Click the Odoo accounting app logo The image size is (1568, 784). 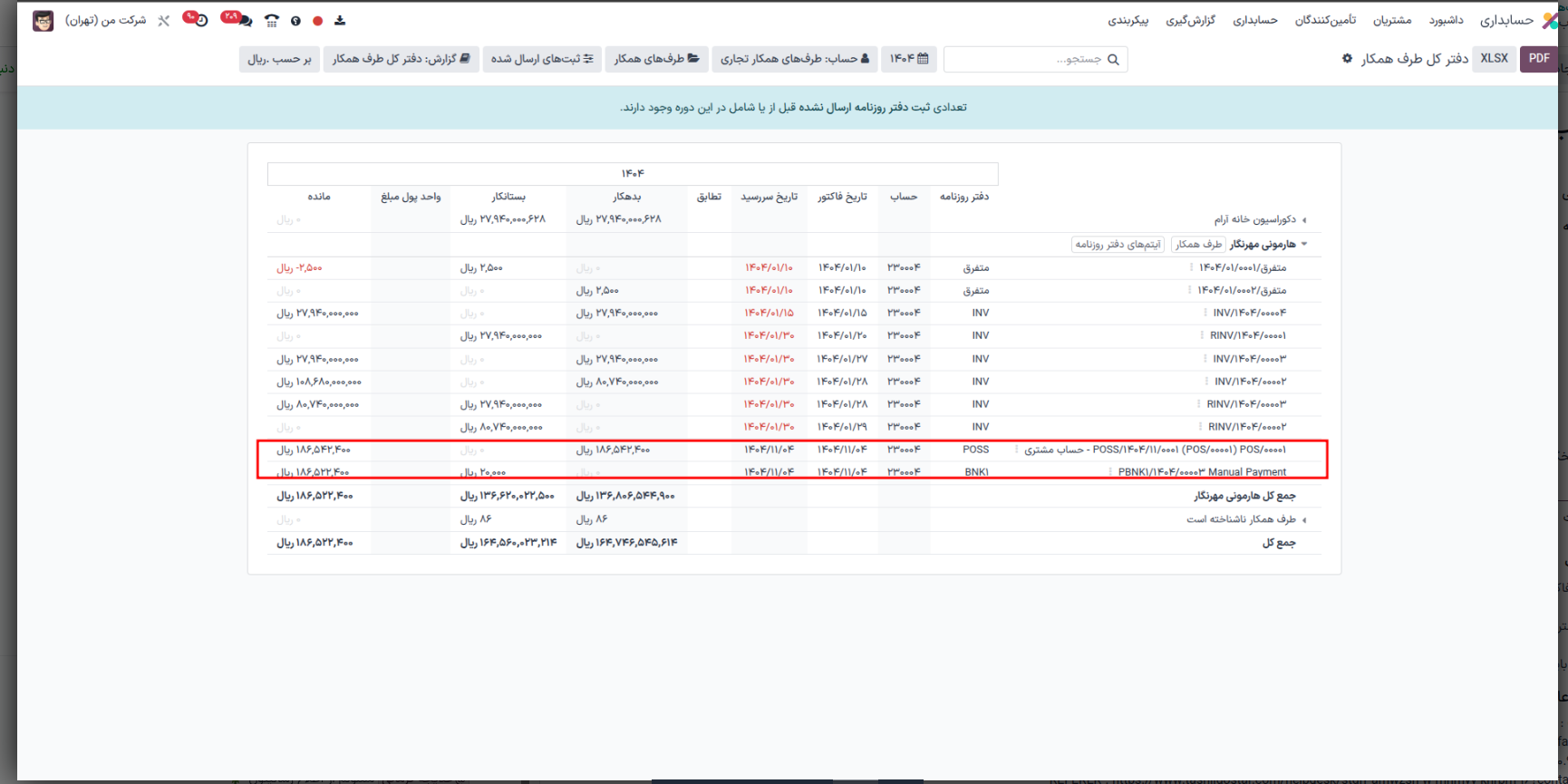tap(1550, 20)
